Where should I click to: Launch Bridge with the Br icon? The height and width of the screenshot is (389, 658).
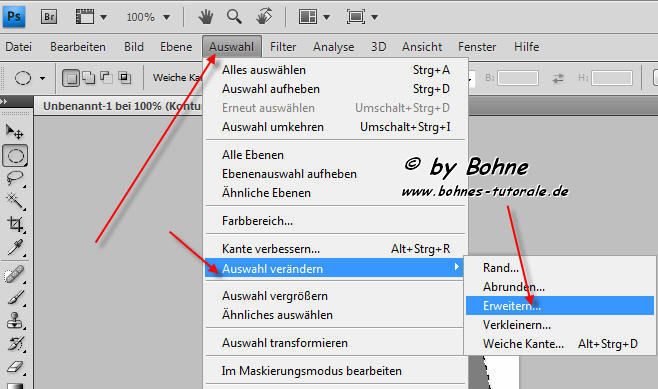click(49, 17)
